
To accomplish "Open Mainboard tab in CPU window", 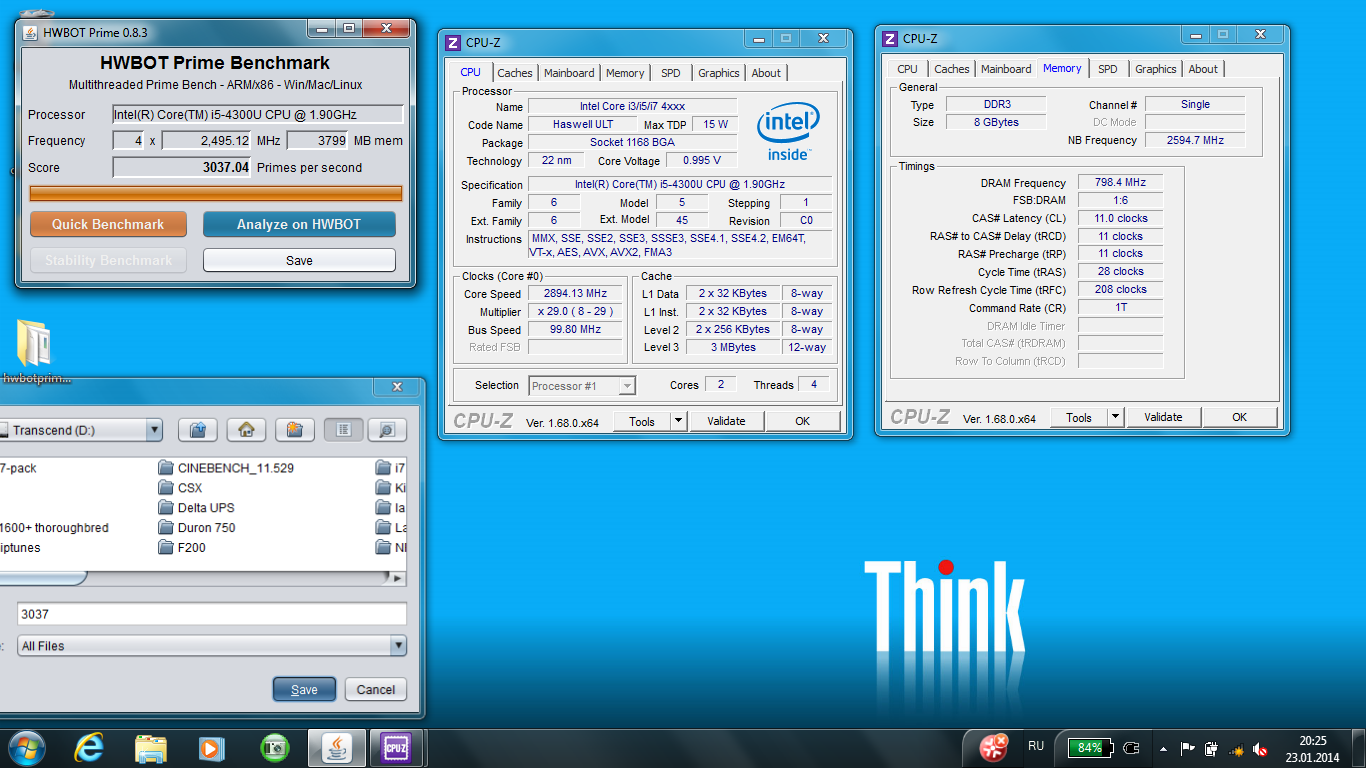I will (x=569, y=73).
